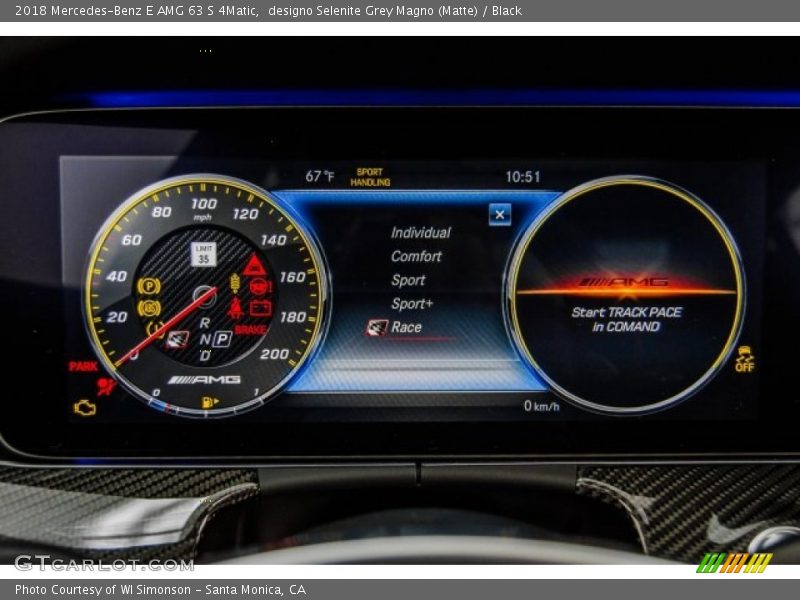Screen dimensions: 800x600
Task: Choose the Sport drive mode
Action: point(408,280)
